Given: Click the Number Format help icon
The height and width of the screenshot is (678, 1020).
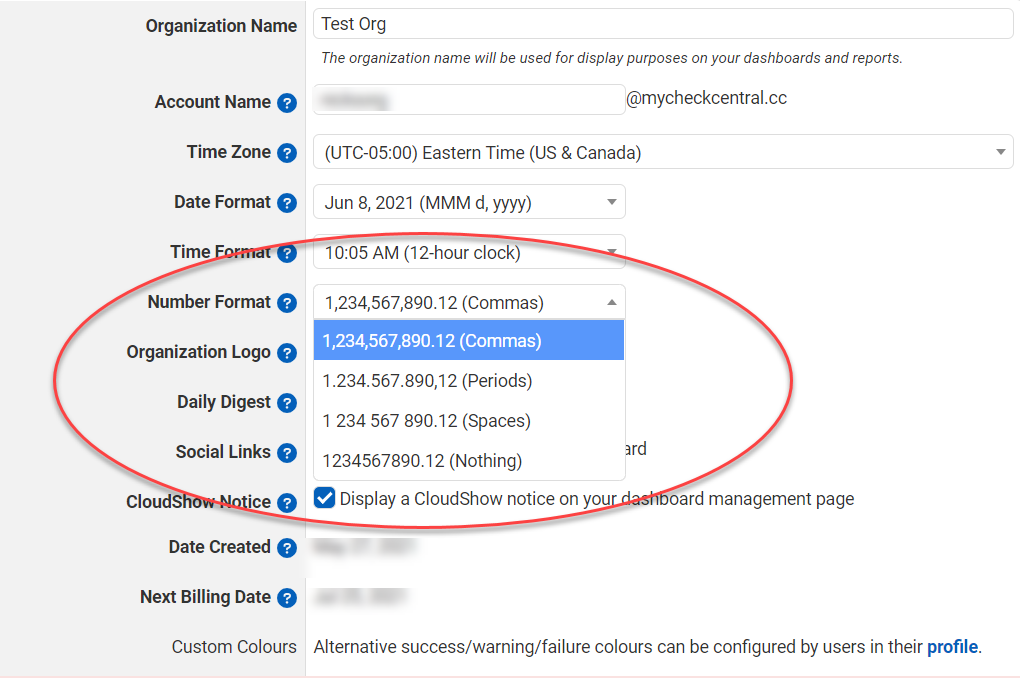Looking at the screenshot, I should tap(287, 303).
